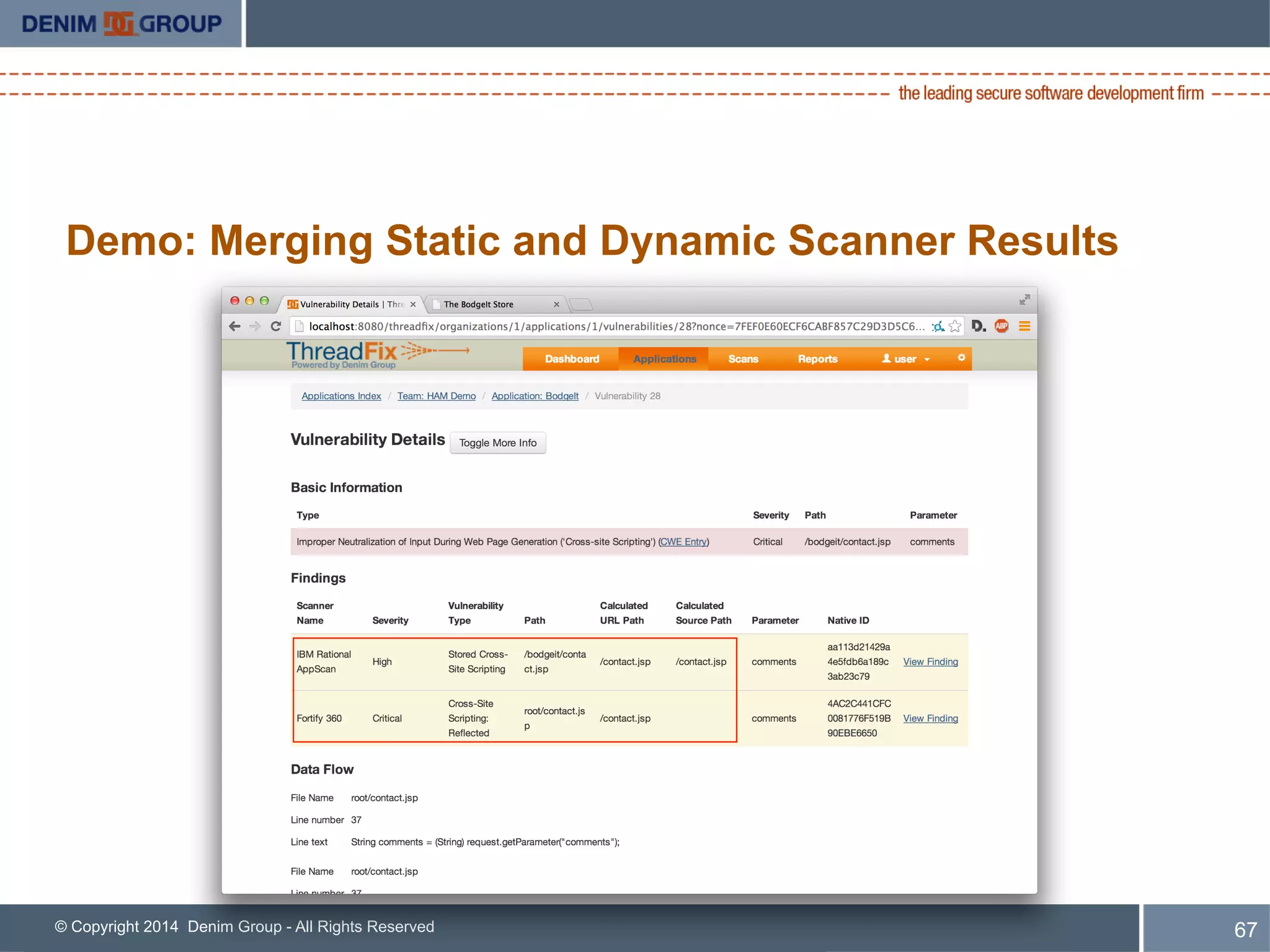The image size is (1270, 952).
Task: Go to Reports navigation item
Action: click(817, 359)
